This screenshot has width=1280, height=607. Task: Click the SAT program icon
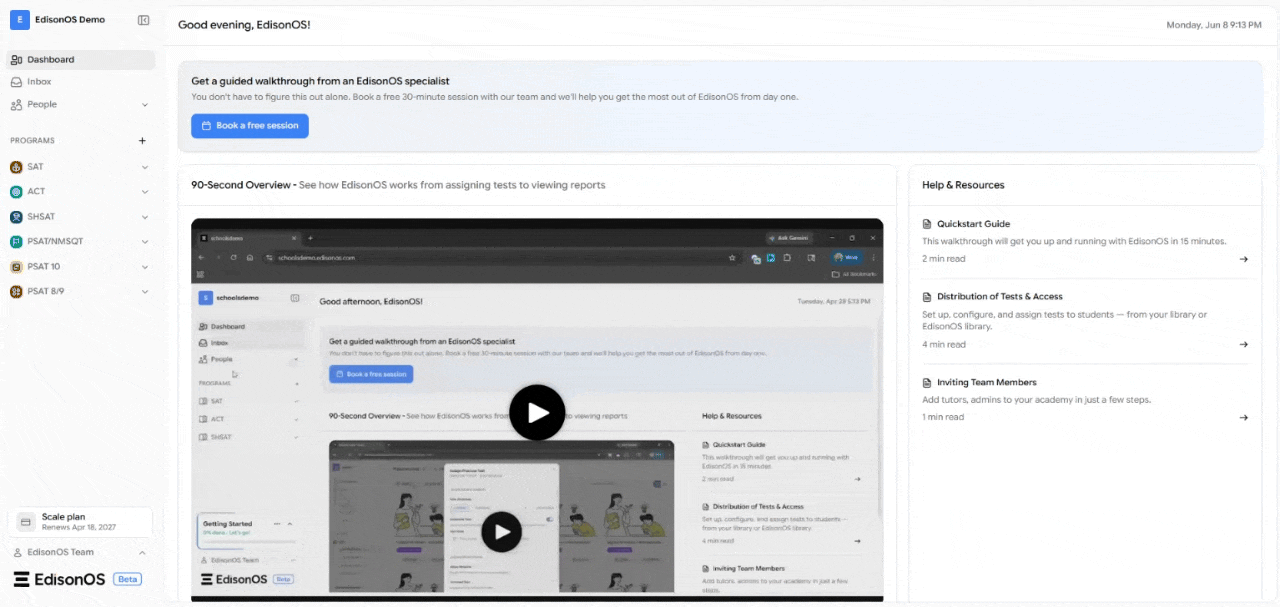[16, 167]
